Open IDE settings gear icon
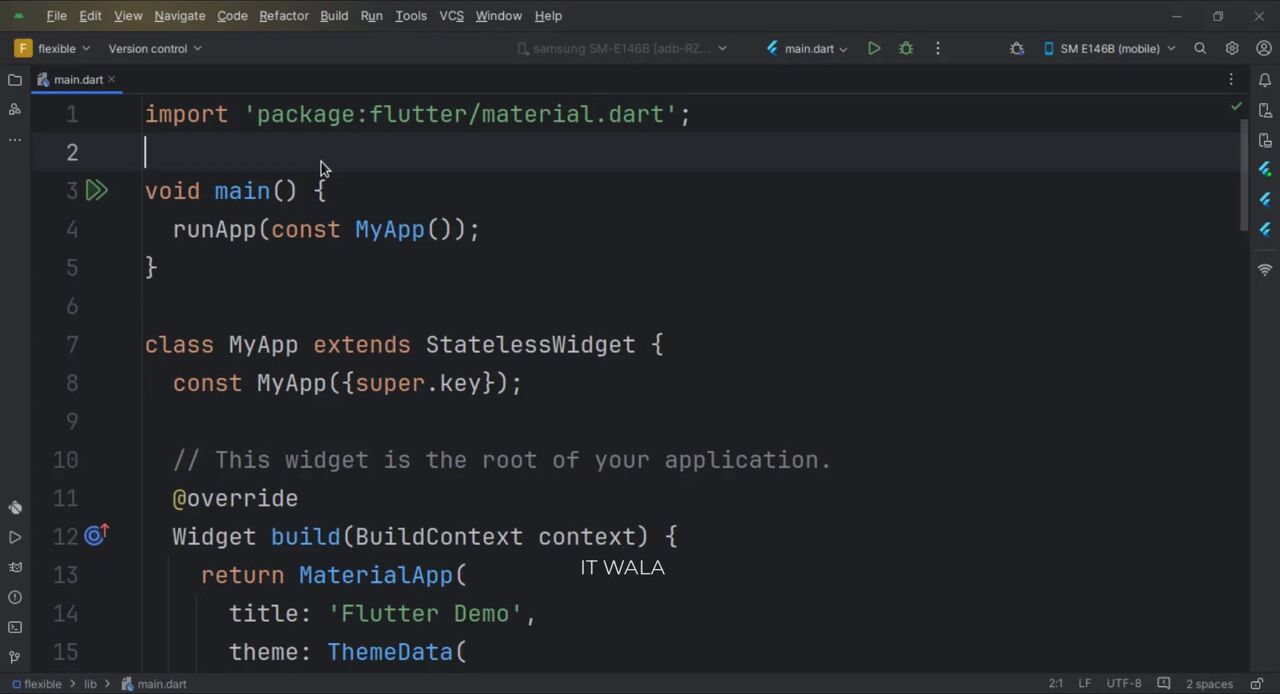The image size is (1280, 694). pos(1232,48)
